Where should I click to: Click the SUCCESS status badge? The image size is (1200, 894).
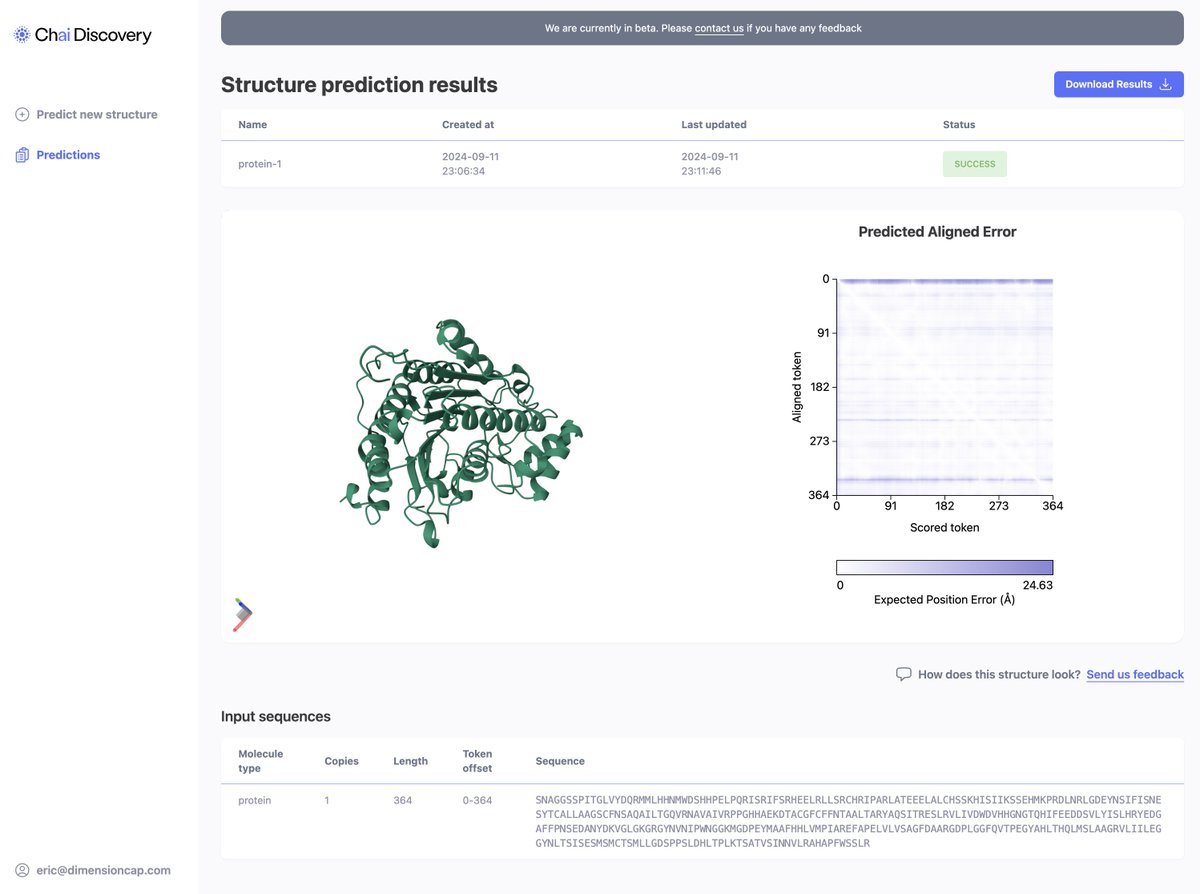tap(975, 164)
